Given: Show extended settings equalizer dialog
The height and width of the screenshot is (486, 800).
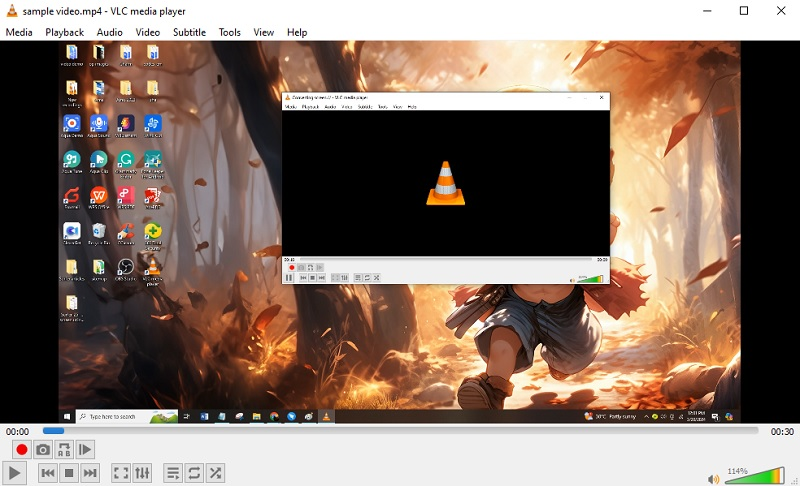Looking at the screenshot, I should click(142, 473).
